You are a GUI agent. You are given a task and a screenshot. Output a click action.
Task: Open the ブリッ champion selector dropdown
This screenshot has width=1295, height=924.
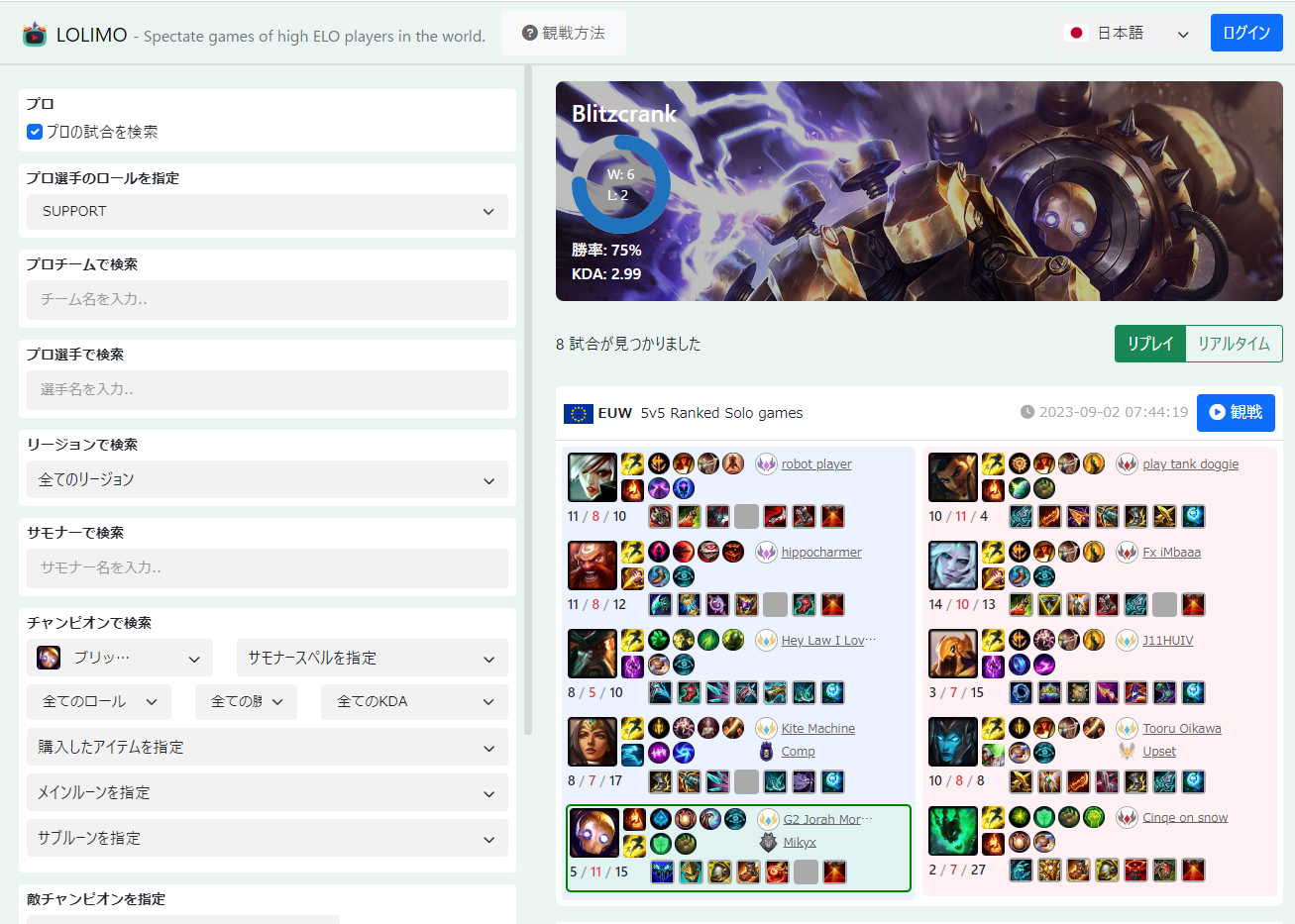[x=120, y=658]
